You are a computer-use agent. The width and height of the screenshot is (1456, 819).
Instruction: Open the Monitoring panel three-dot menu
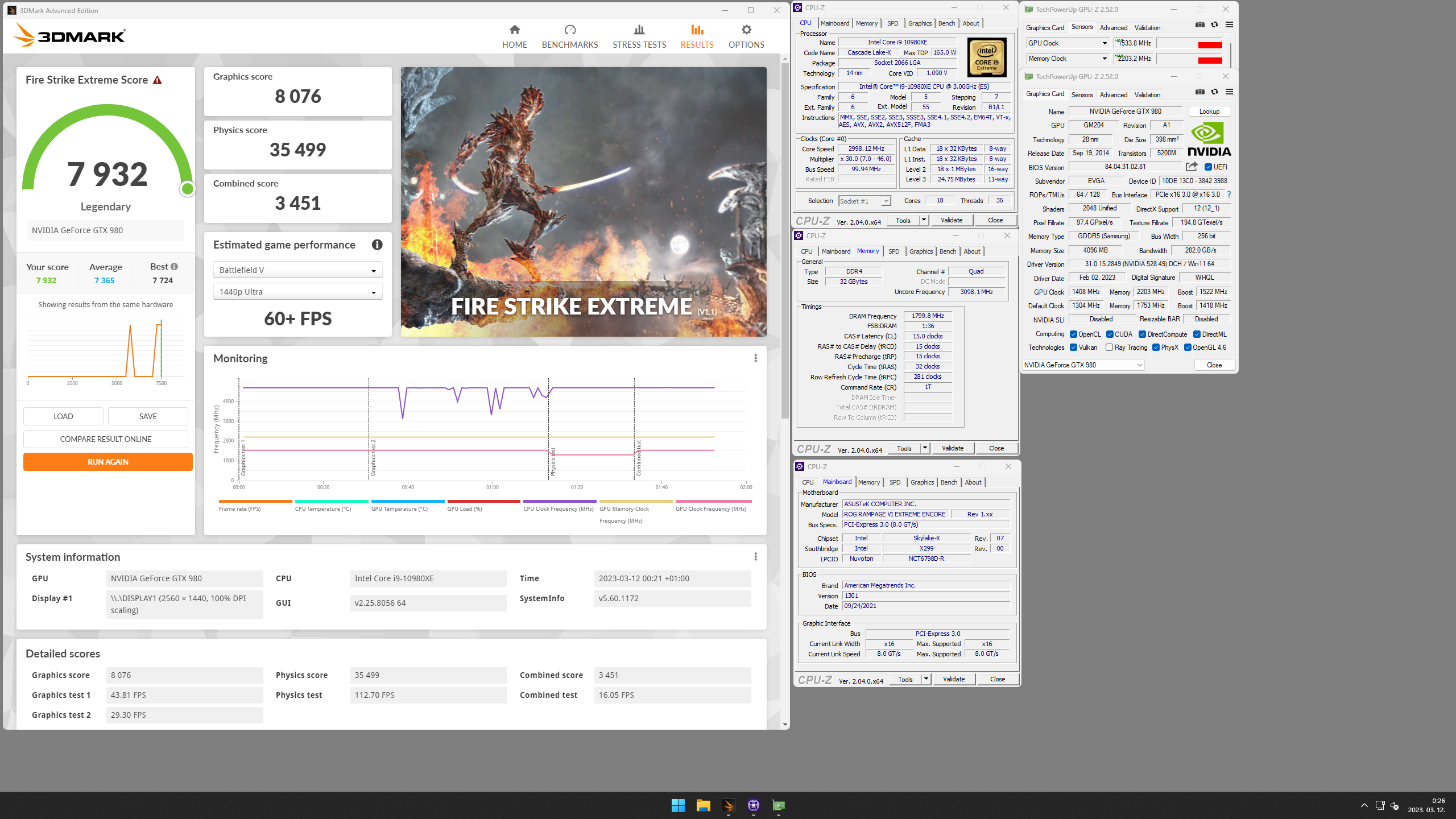point(755,358)
